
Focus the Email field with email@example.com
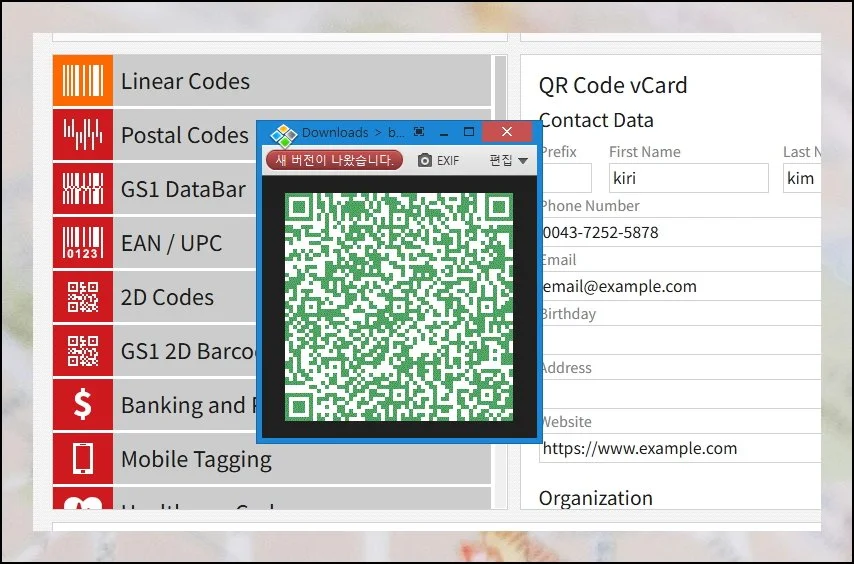[680, 286]
